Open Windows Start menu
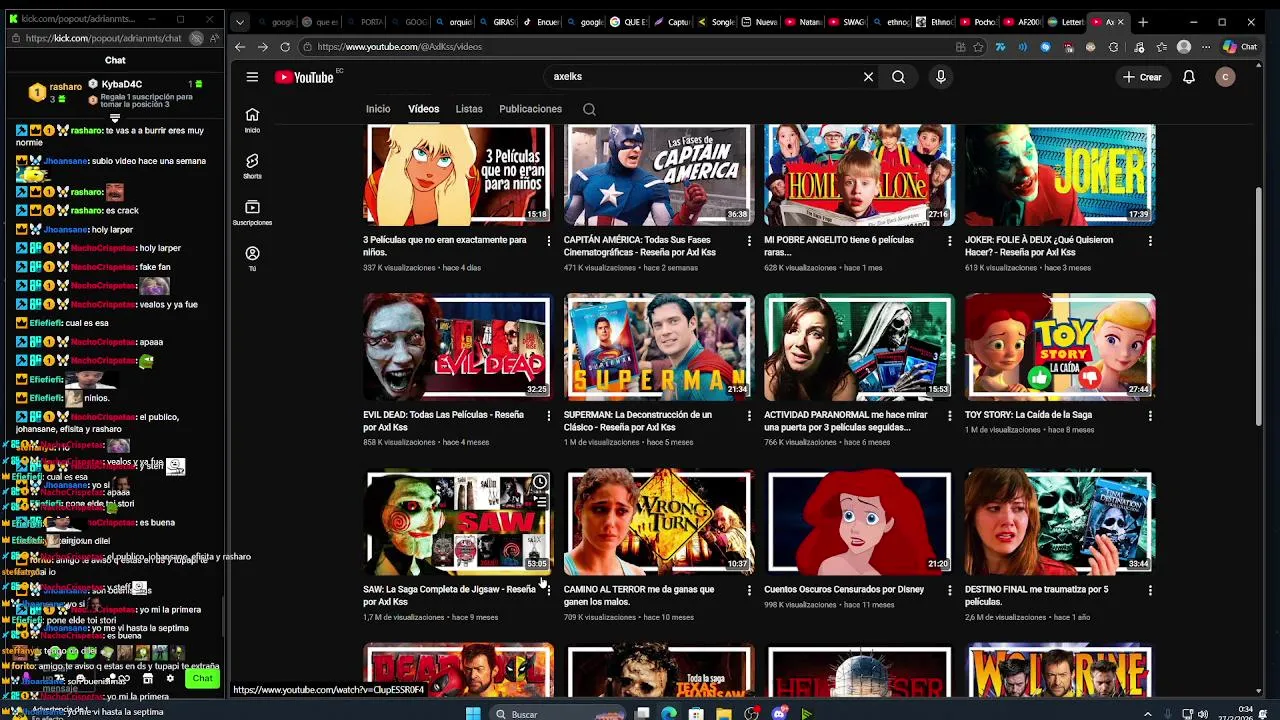Image resolution: width=1280 pixels, height=720 pixels. [473, 714]
